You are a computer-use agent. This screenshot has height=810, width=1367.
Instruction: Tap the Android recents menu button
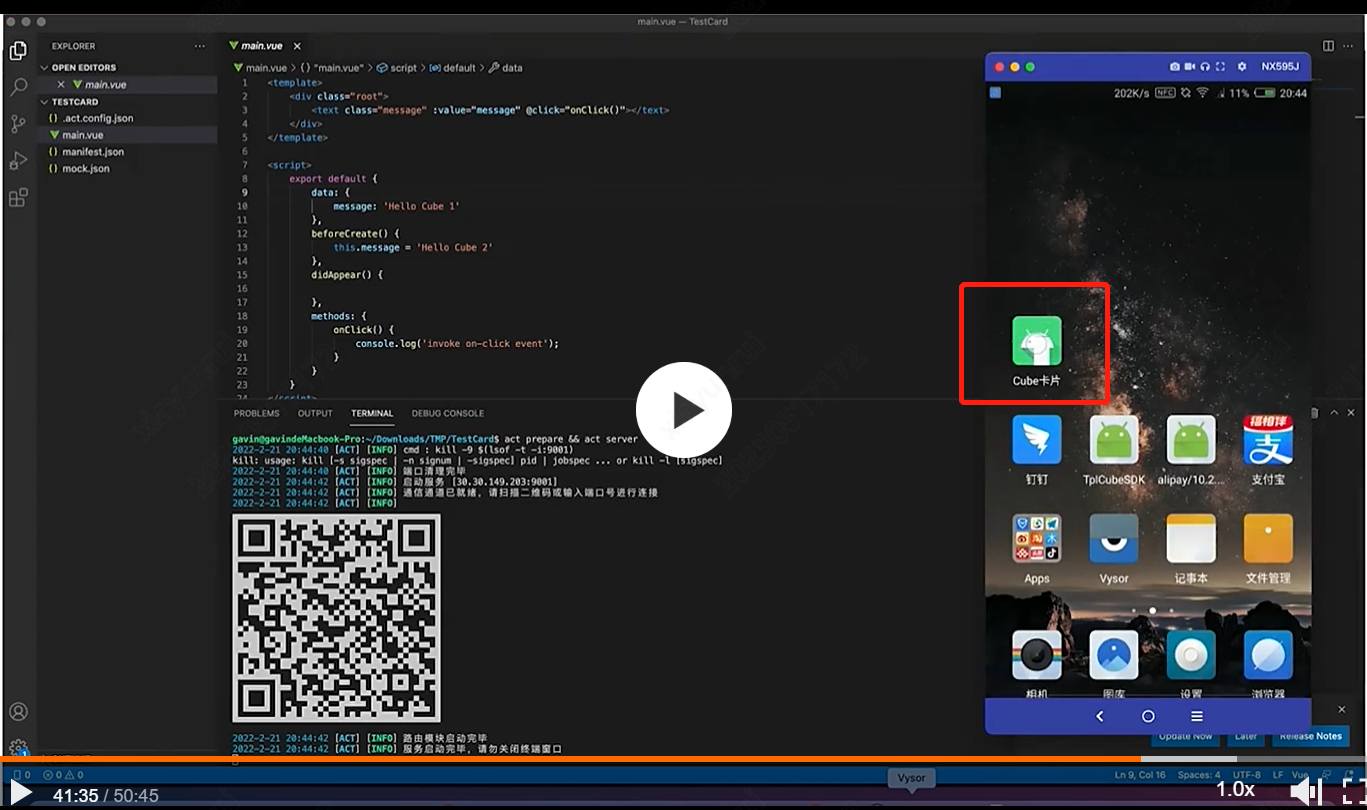[x=1196, y=716]
